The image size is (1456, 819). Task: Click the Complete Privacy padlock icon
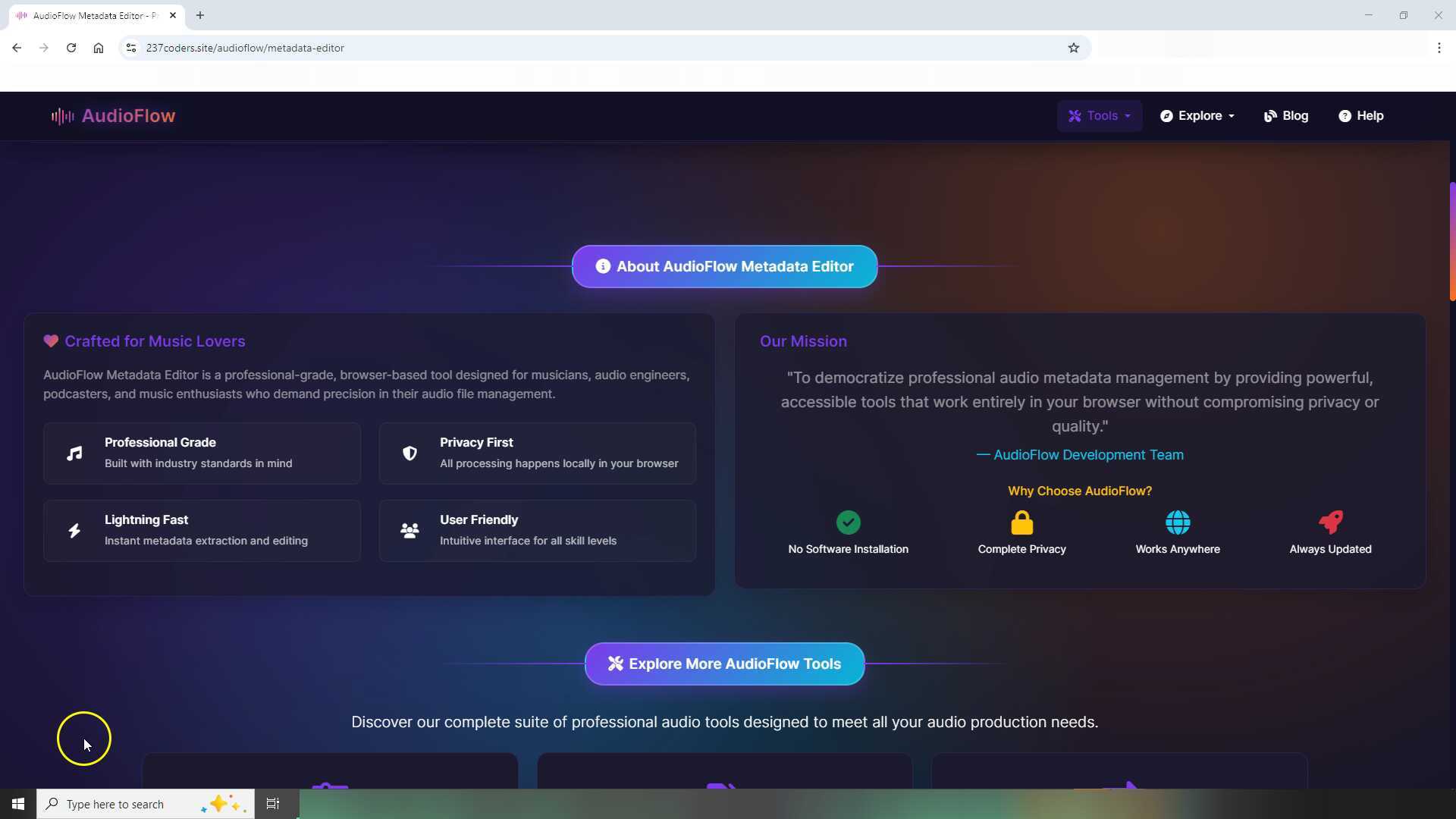[x=1021, y=522]
